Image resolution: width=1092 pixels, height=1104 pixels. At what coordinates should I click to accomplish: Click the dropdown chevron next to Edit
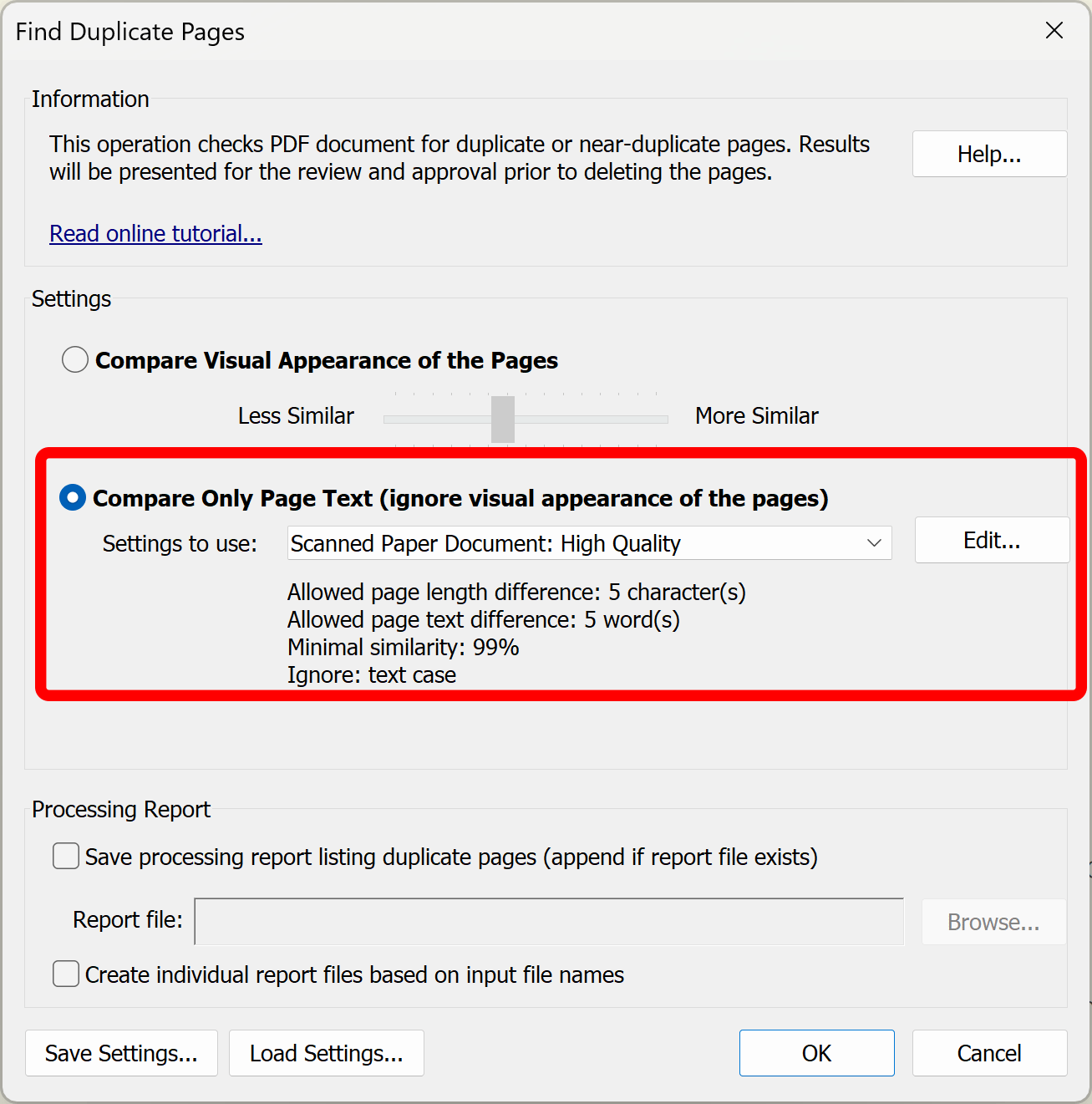click(x=874, y=543)
